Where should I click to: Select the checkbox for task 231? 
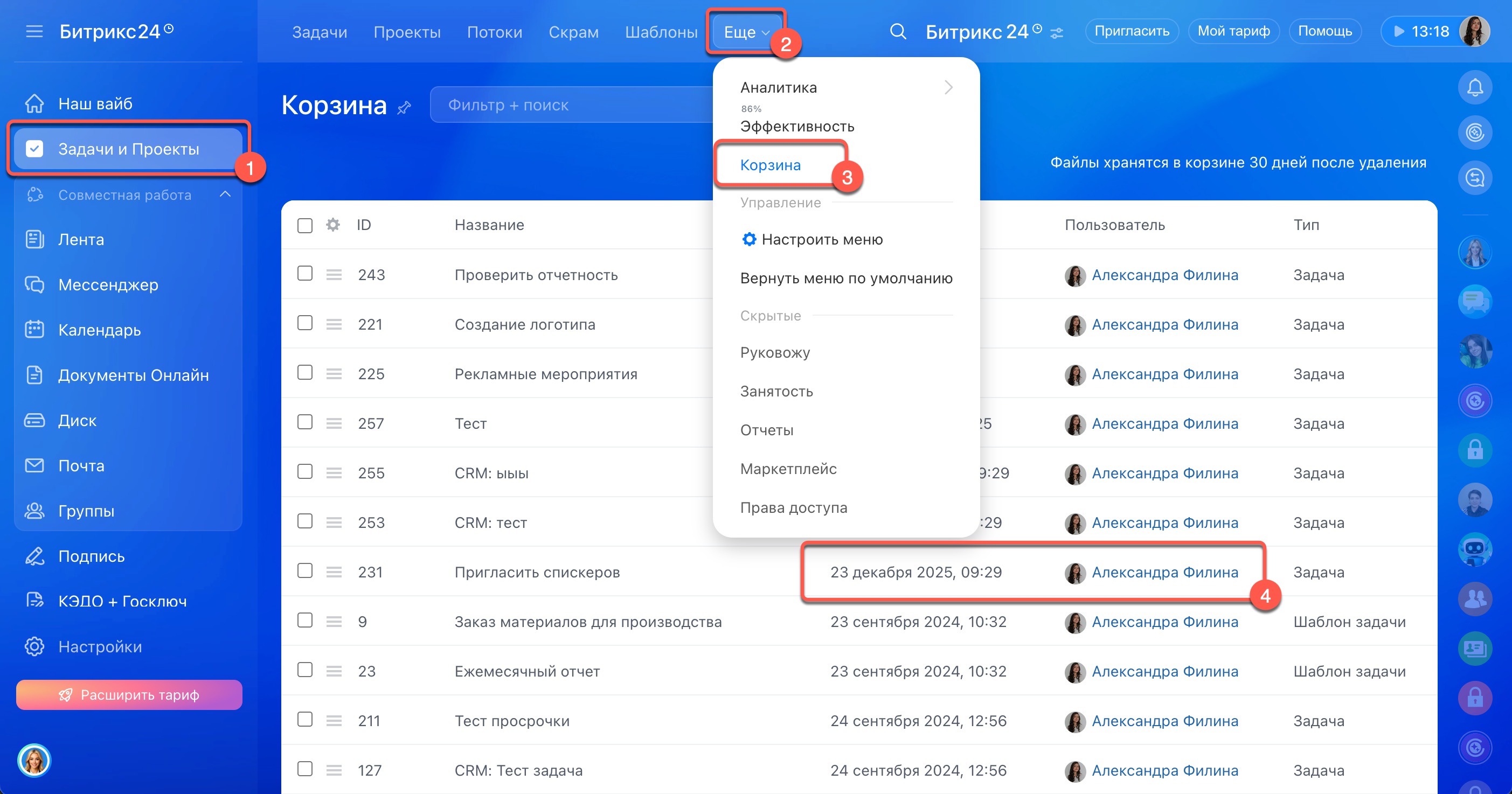click(304, 571)
